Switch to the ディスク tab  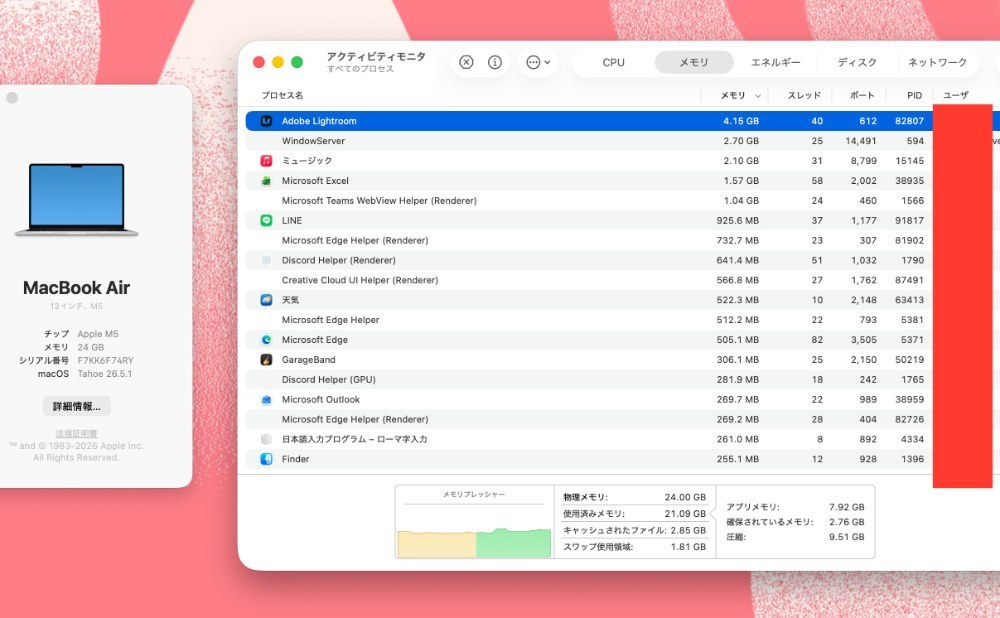tap(857, 62)
